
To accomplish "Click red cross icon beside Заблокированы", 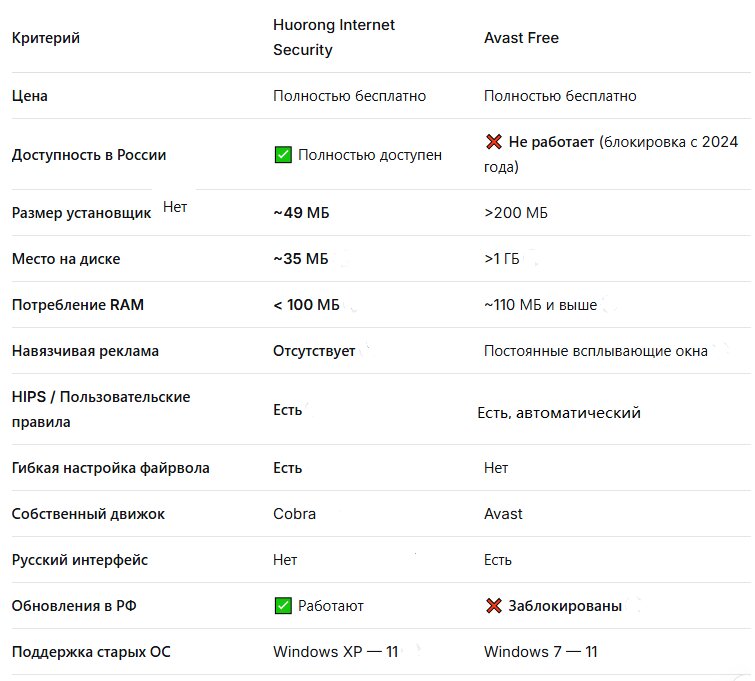I will (x=494, y=605).
